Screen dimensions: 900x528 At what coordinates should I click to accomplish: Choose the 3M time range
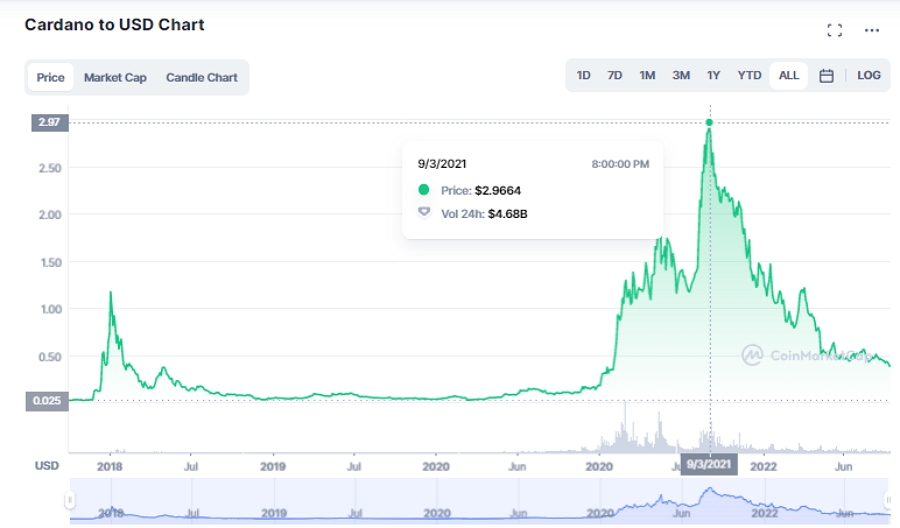tap(681, 76)
